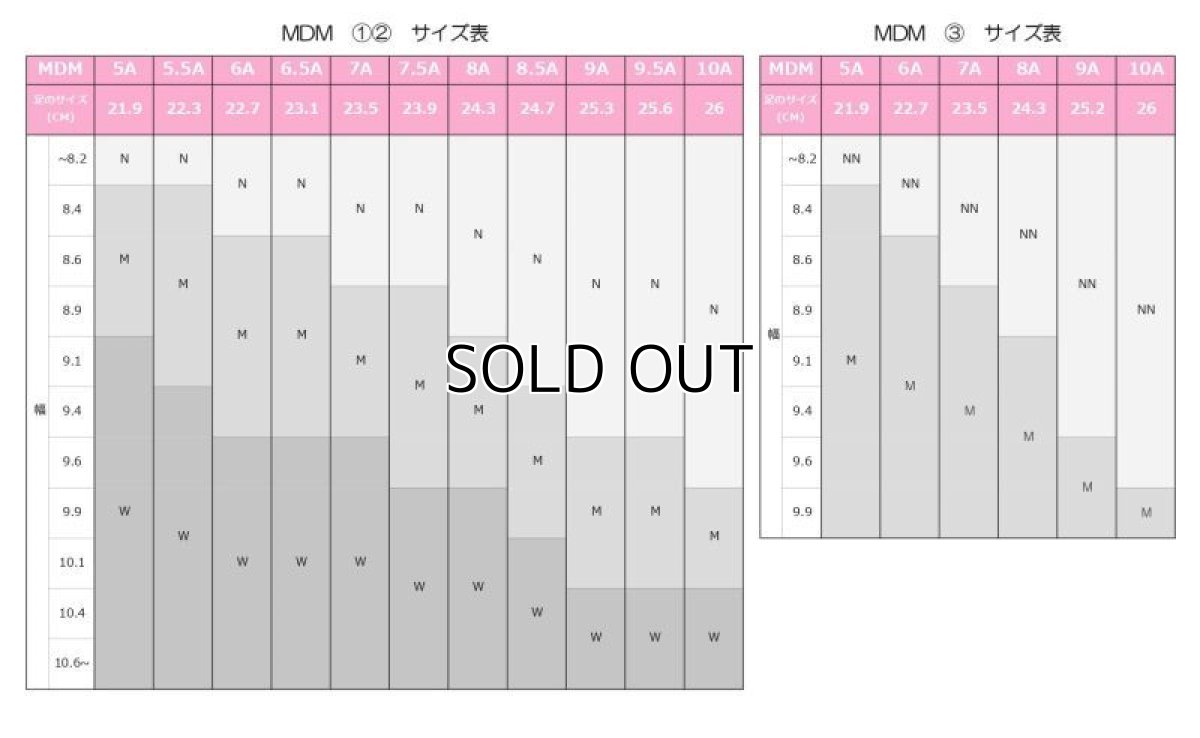Select the 5.5A column header
This screenshot has width=1200, height=738.
[x=183, y=70]
